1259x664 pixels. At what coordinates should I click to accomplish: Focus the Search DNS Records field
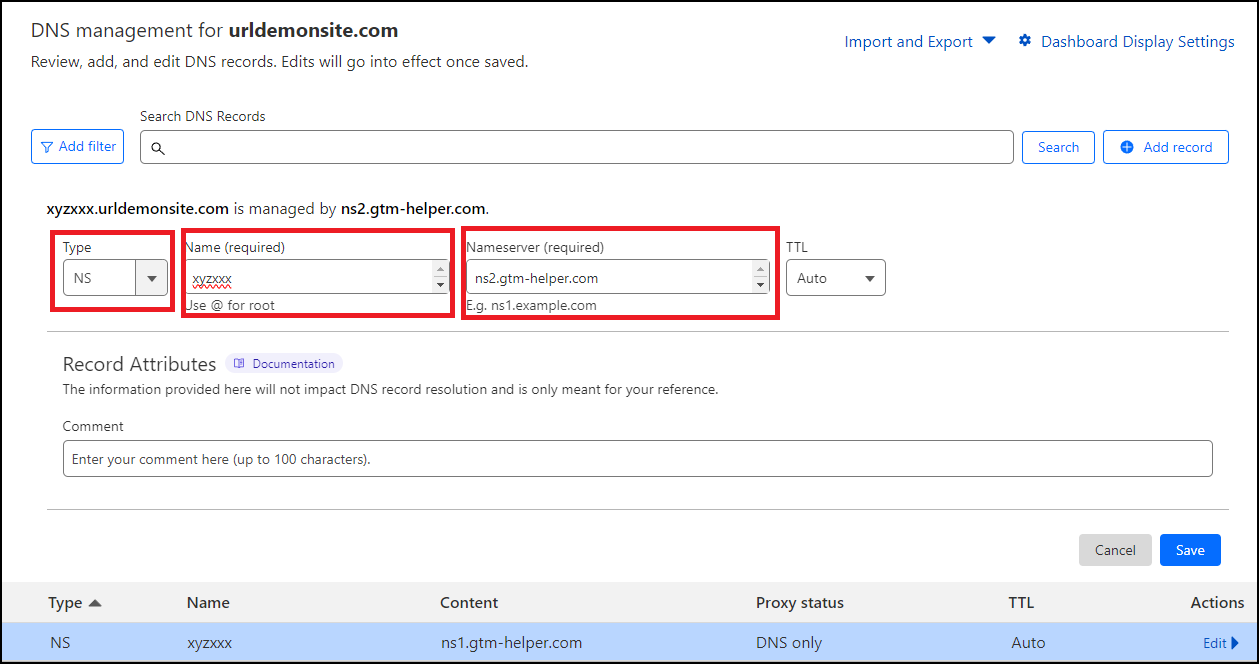point(590,147)
